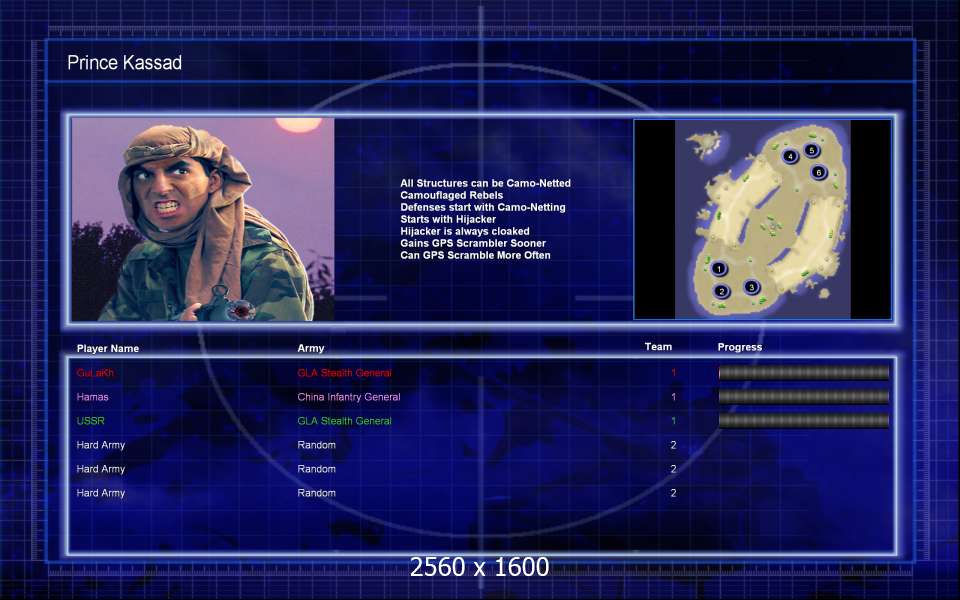Click the island map preview
The image size is (960, 600).
(x=762, y=219)
